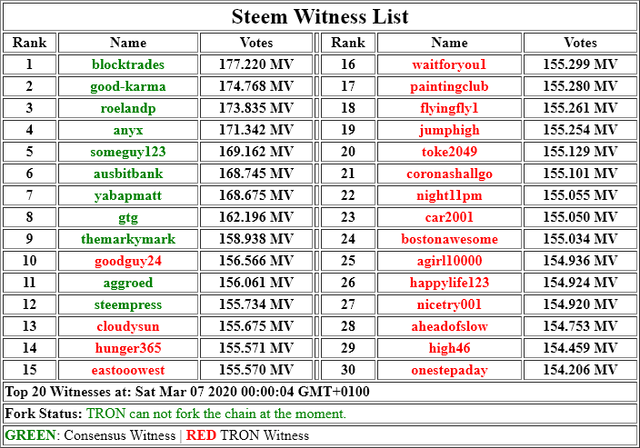
Task: Click the left Votes column header
Action: (256, 42)
